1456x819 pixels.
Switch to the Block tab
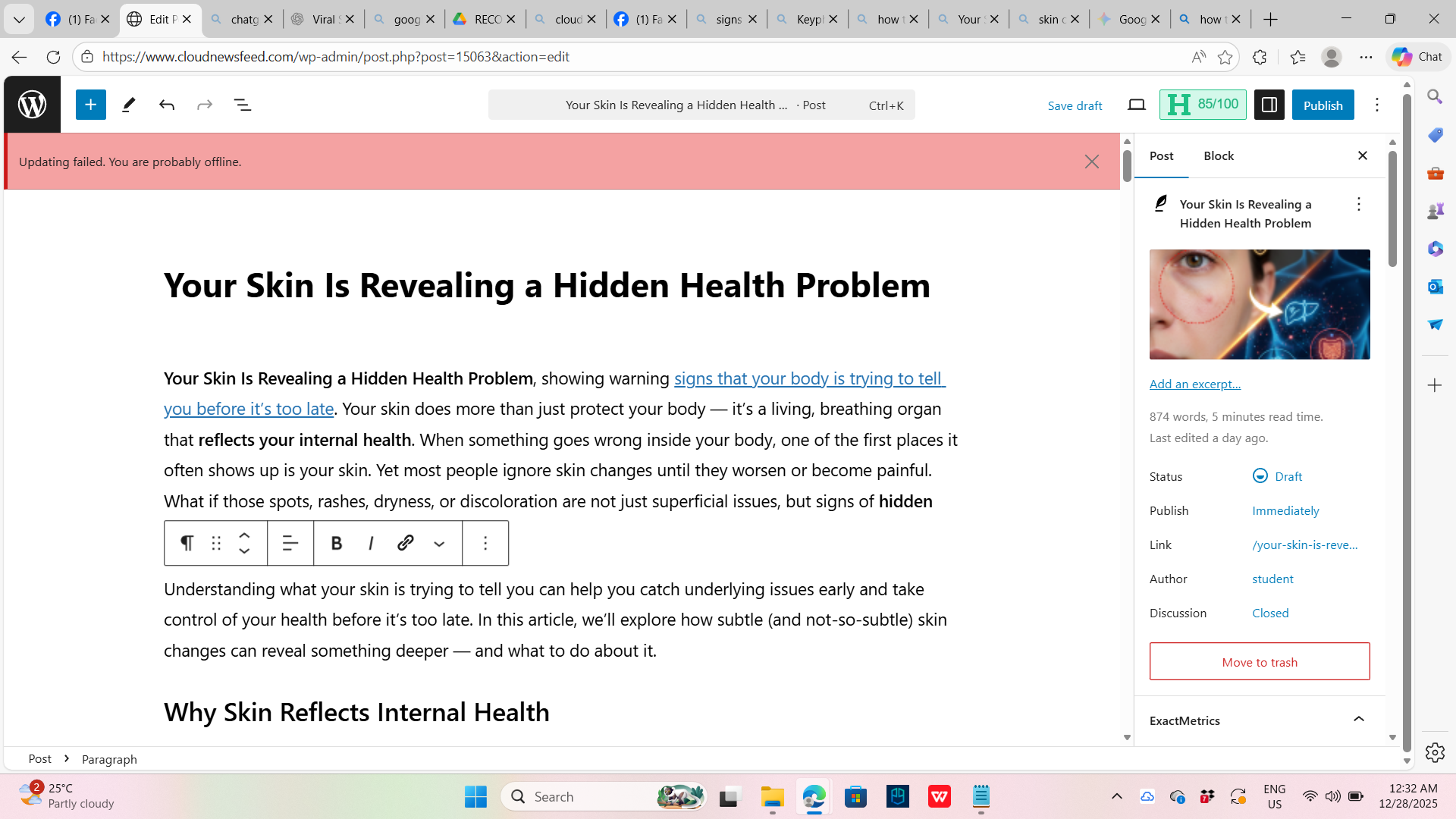pyautogui.click(x=1219, y=155)
